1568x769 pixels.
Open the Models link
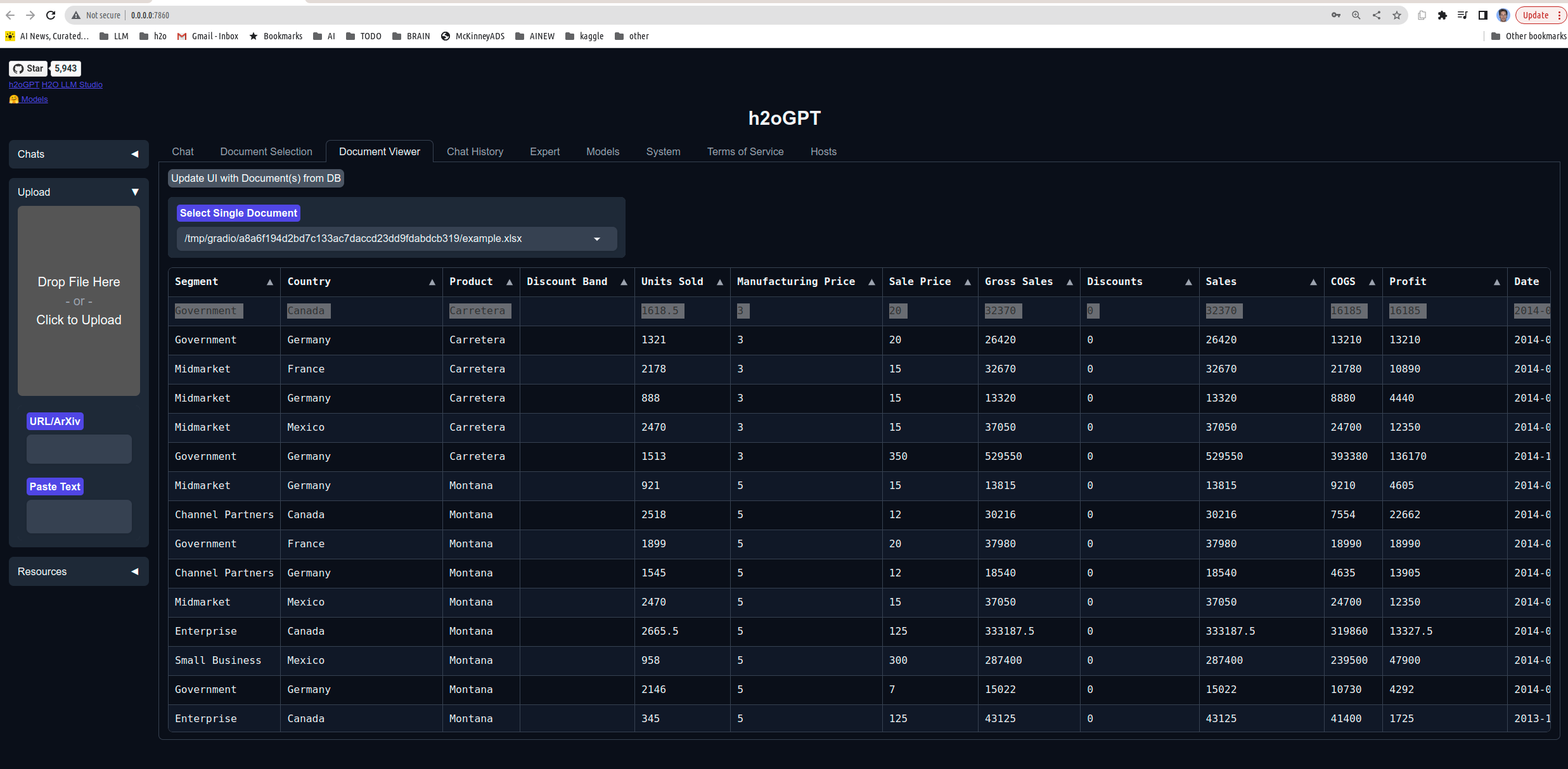[34, 99]
